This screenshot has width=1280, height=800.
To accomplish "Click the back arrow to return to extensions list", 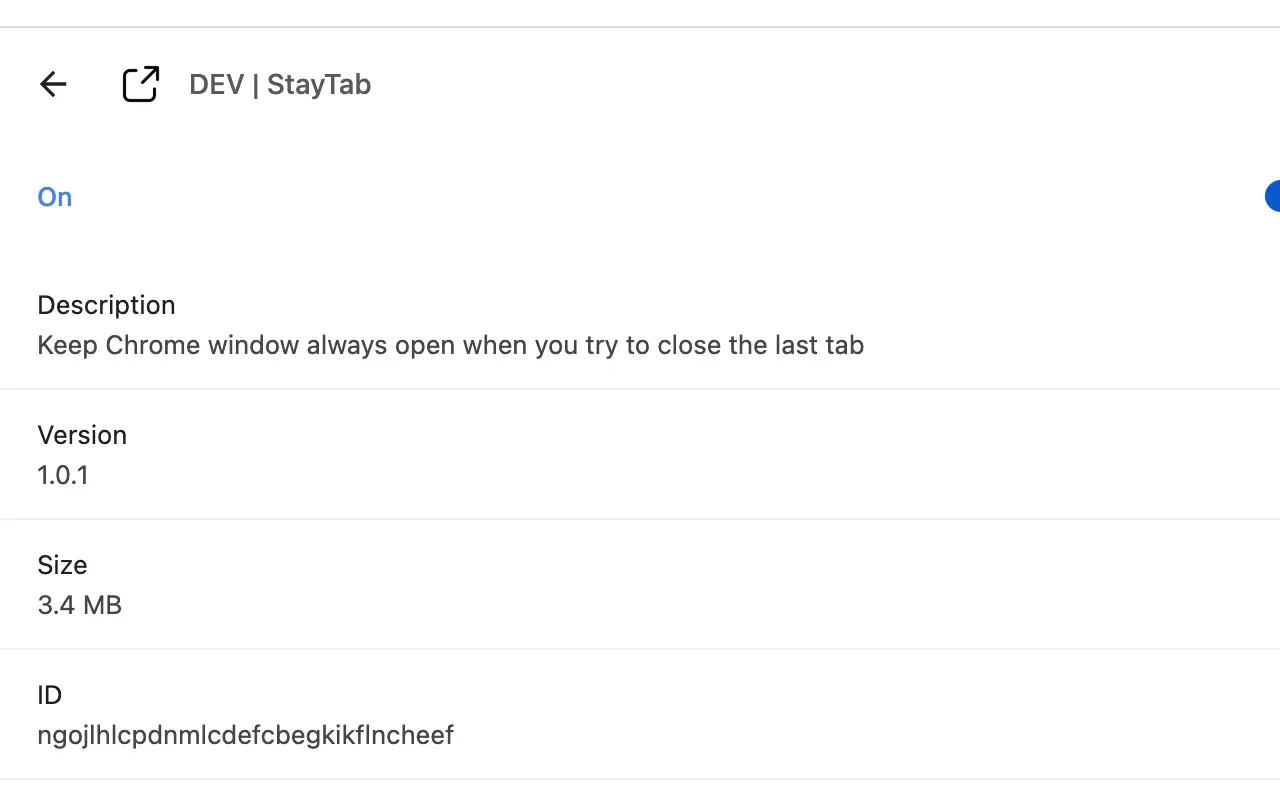I will 52,84.
